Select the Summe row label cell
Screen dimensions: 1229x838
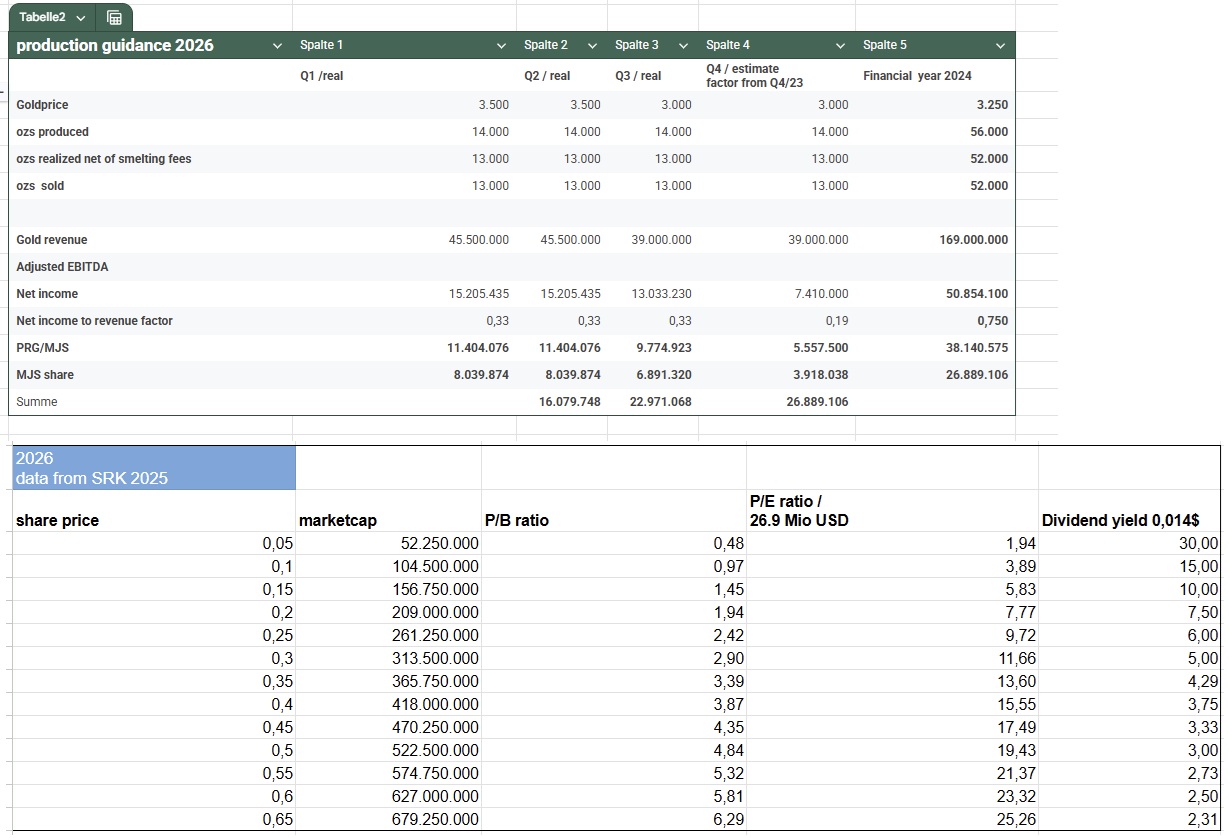coord(37,402)
